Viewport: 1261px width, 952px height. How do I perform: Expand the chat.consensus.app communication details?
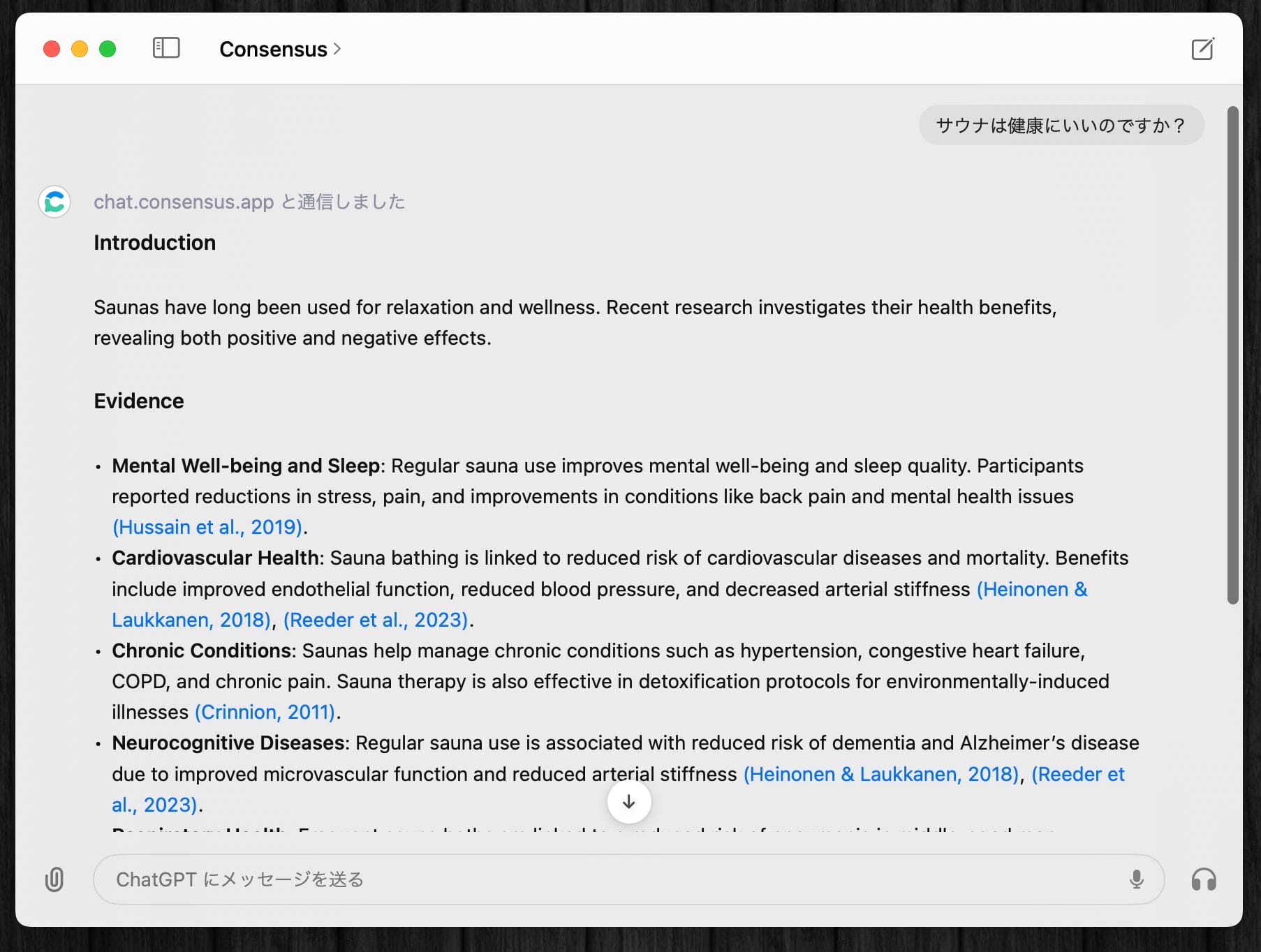(x=249, y=202)
